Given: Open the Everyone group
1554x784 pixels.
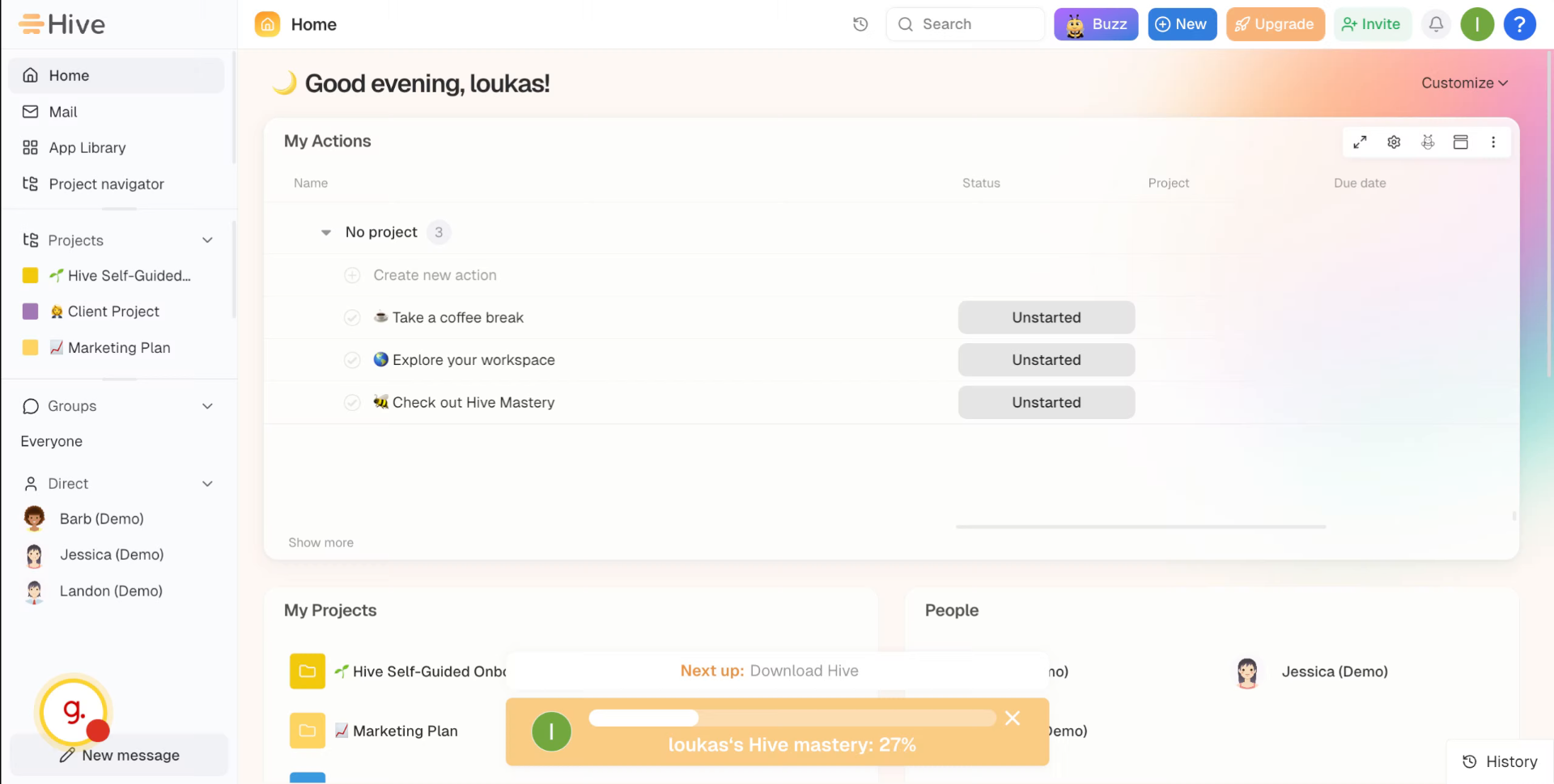Looking at the screenshot, I should (52, 442).
